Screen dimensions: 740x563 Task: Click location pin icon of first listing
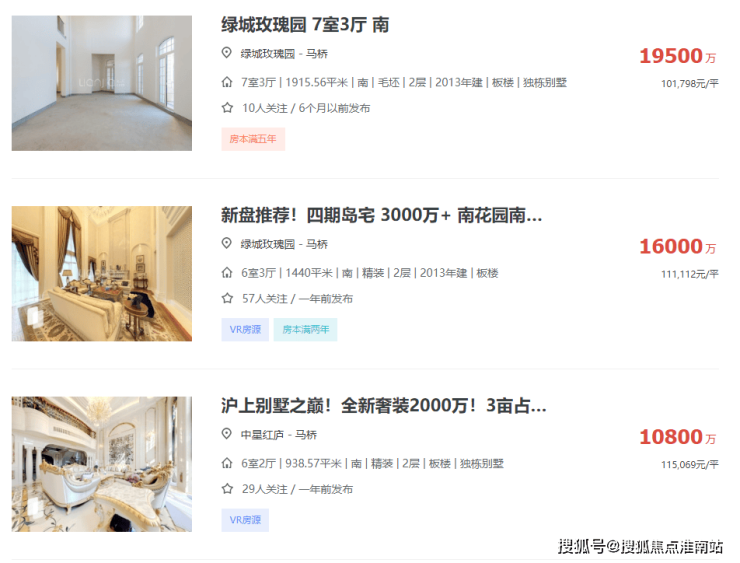227,53
